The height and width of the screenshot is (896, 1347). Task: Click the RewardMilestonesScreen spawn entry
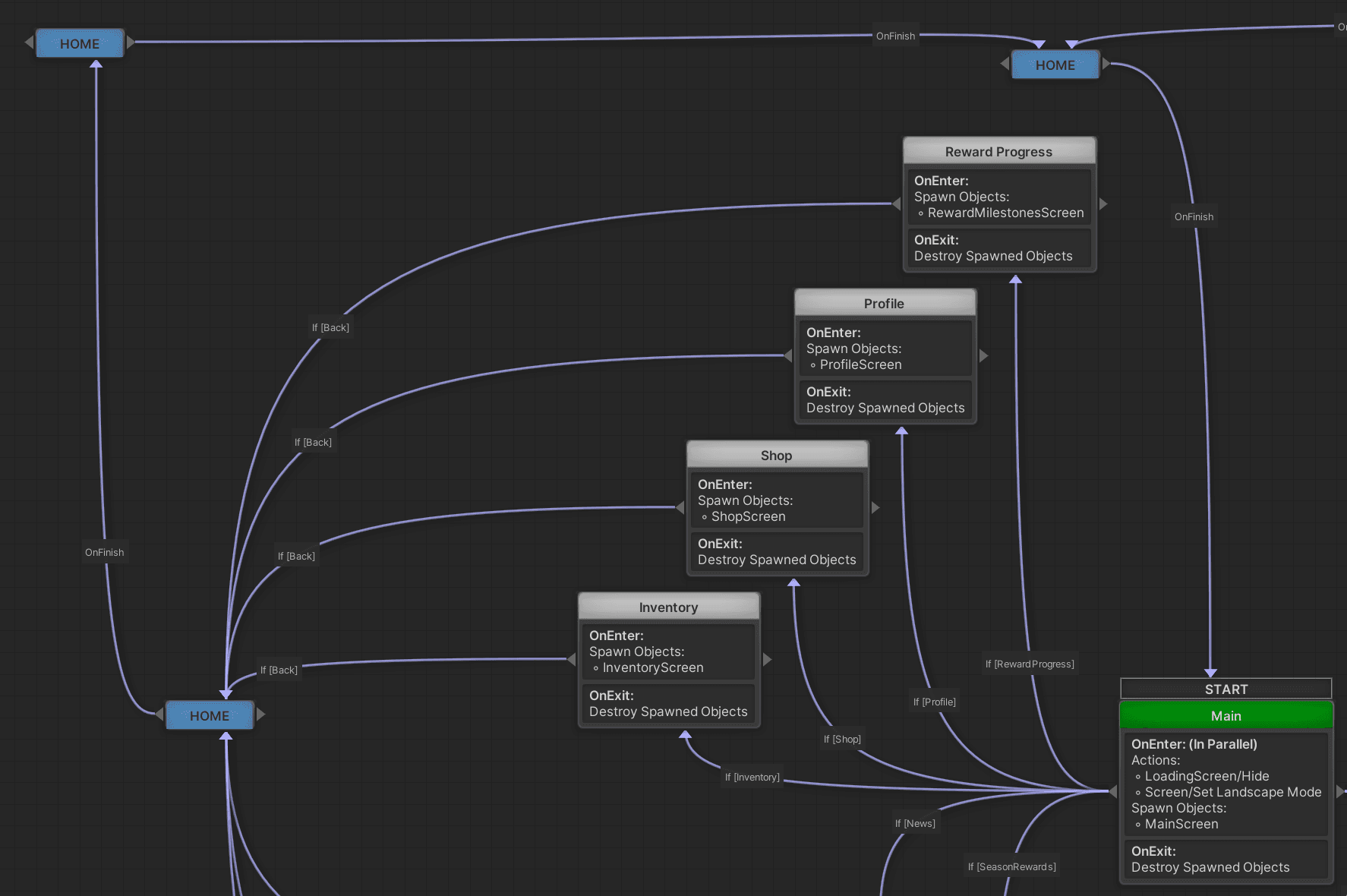click(1001, 213)
